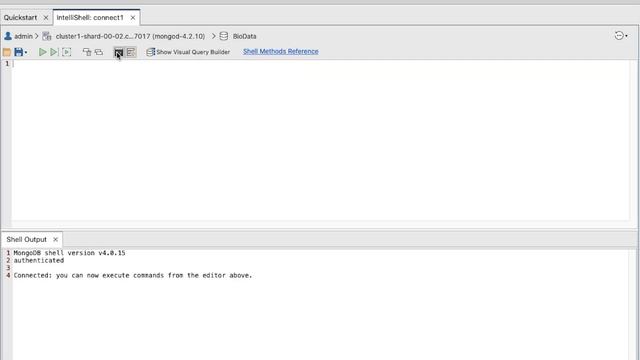
Task: Toggle the raw shell mode icon under the cursor
Action: 118,52
